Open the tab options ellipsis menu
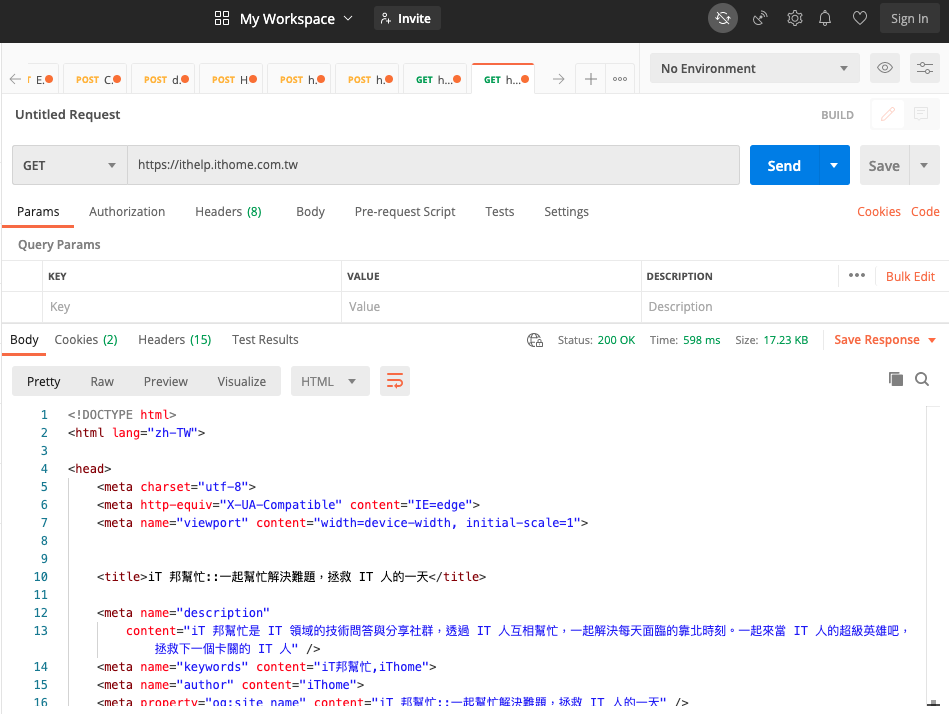This screenshot has height=714, width=949. coord(620,79)
